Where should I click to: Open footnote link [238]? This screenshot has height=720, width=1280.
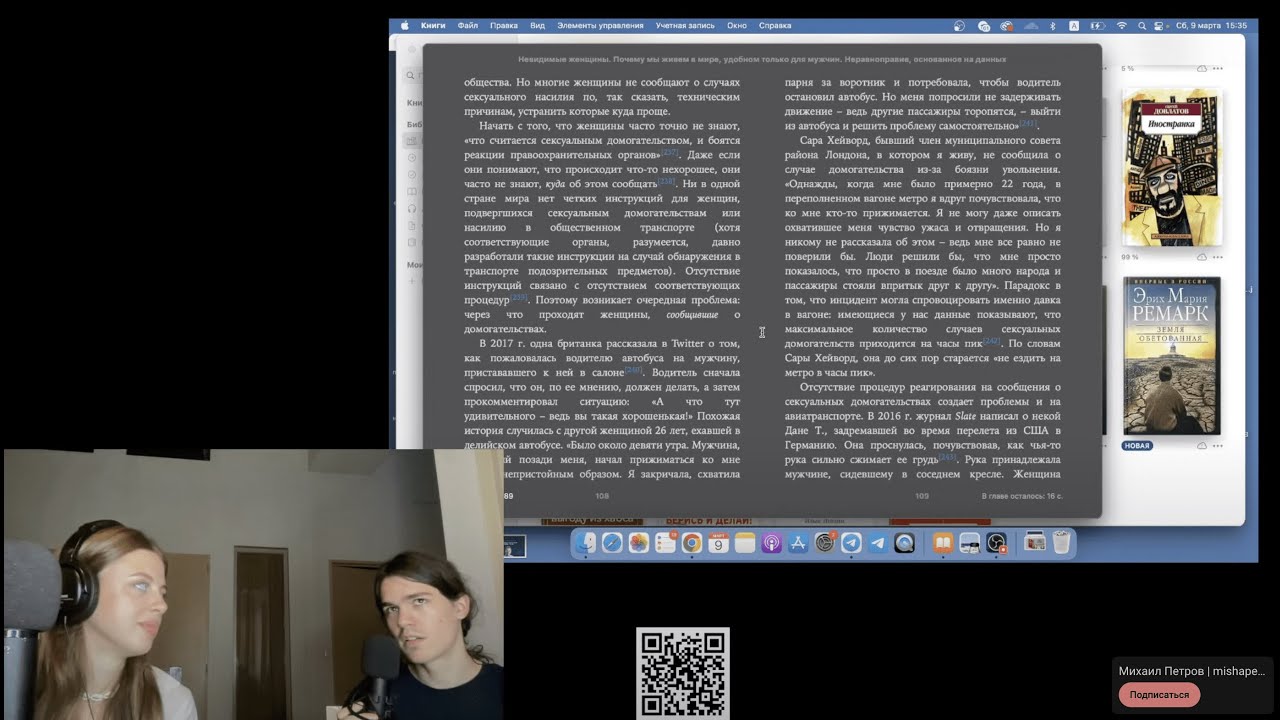[x=667, y=181]
